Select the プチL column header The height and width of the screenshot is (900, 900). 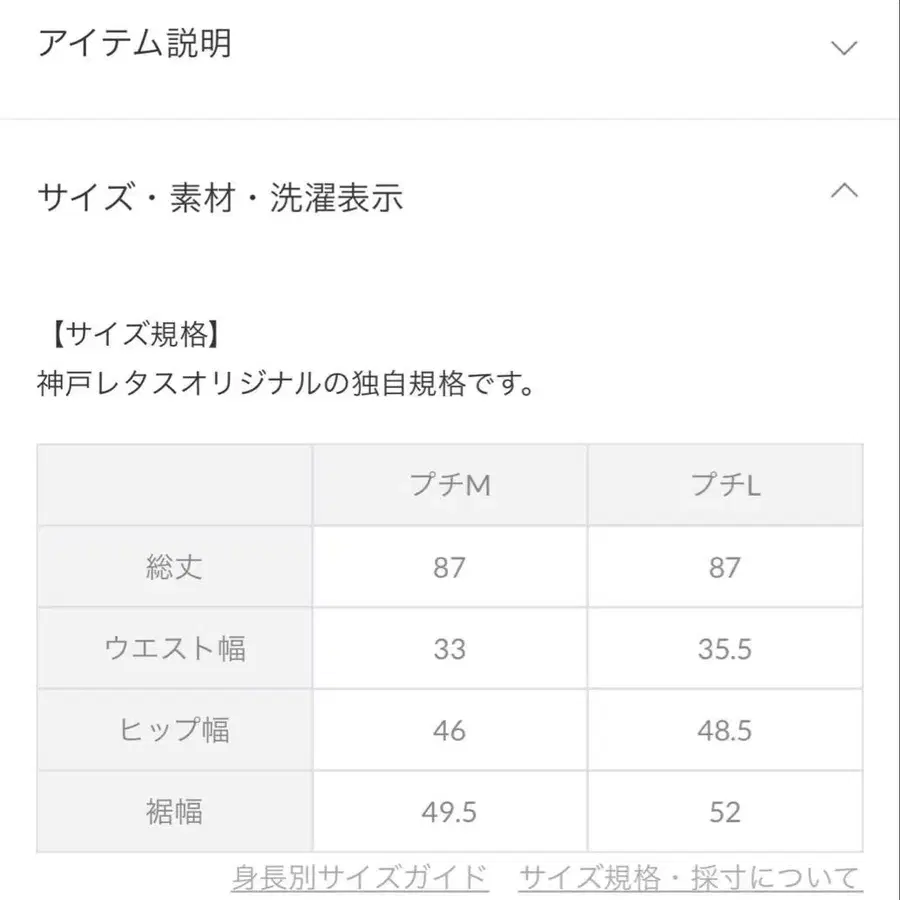tap(725, 484)
